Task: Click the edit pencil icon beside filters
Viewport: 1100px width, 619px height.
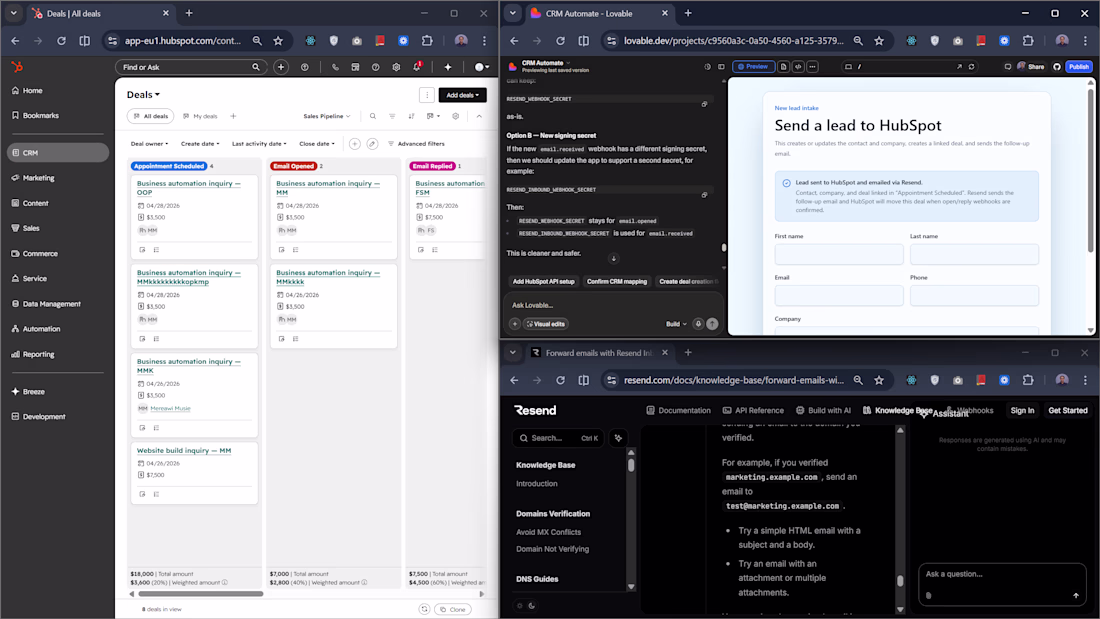Action: click(373, 144)
